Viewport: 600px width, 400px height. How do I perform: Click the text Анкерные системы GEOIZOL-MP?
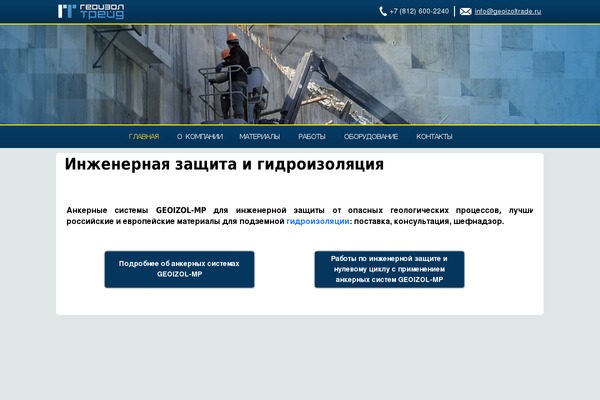[x=136, y=210]
